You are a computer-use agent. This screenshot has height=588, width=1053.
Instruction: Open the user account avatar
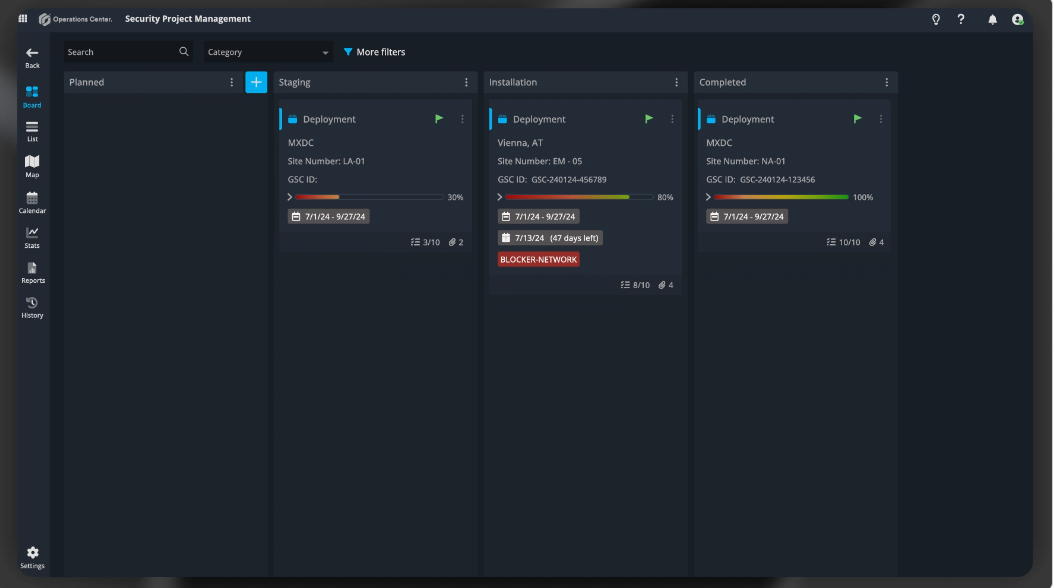tap(1017, 19)
